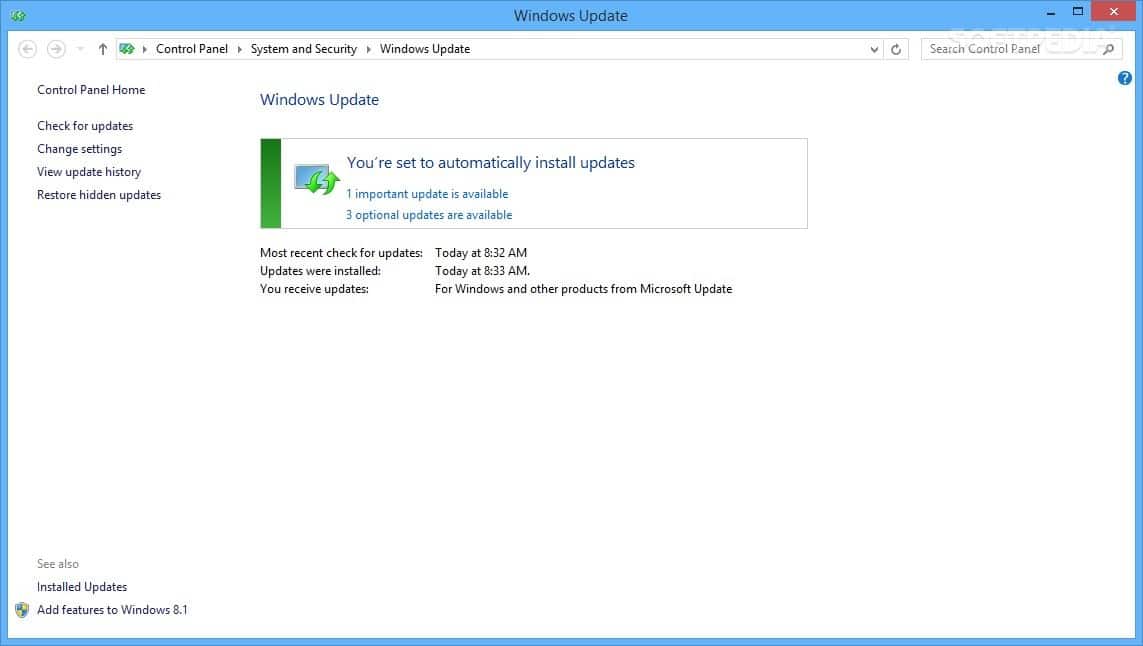Open Help via the question mark icon
This screenshot has width=1143, height=646.
(x=1125, y=78)
